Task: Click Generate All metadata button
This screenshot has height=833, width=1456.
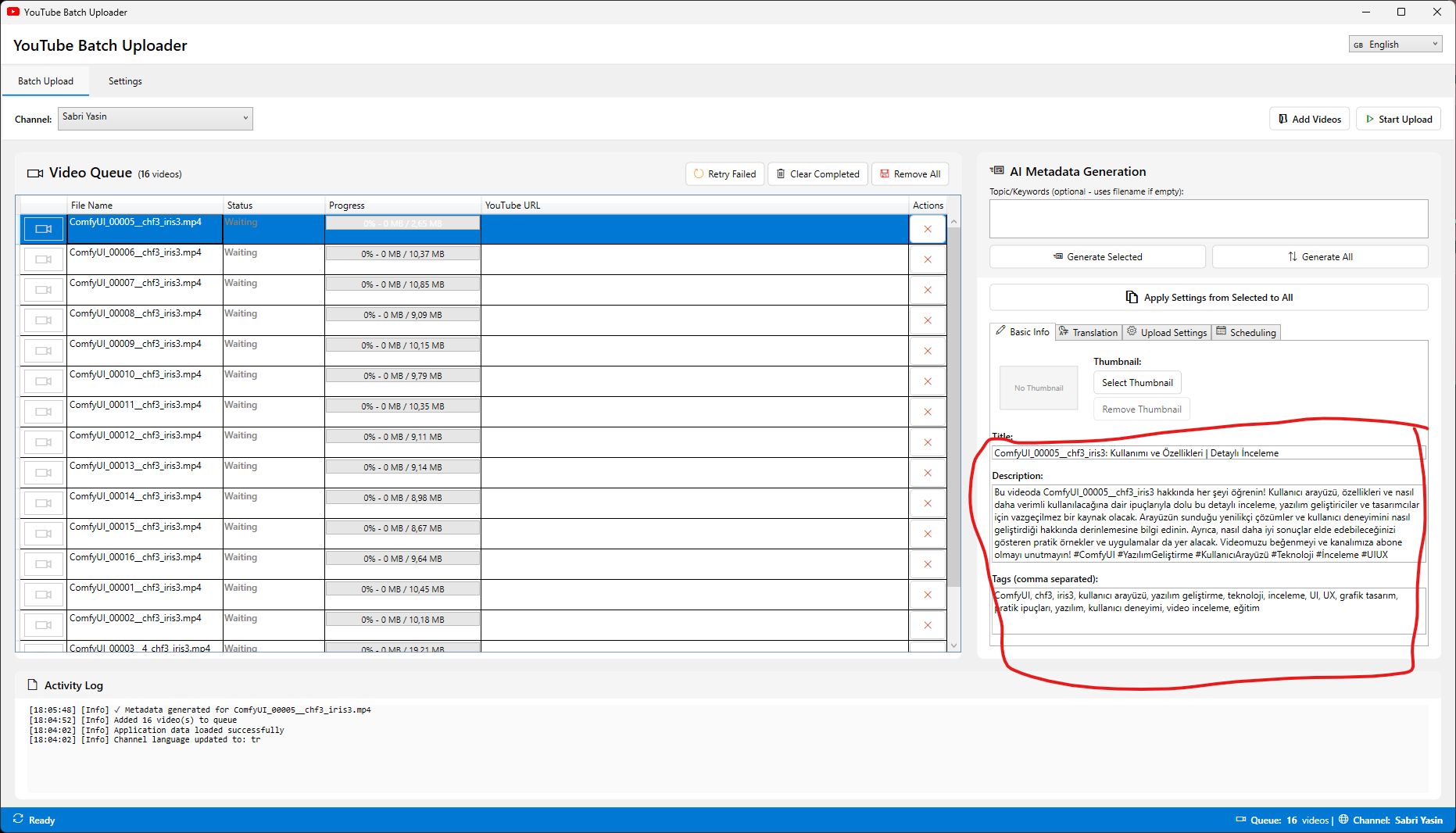Action: click(x=1320, y=257)
